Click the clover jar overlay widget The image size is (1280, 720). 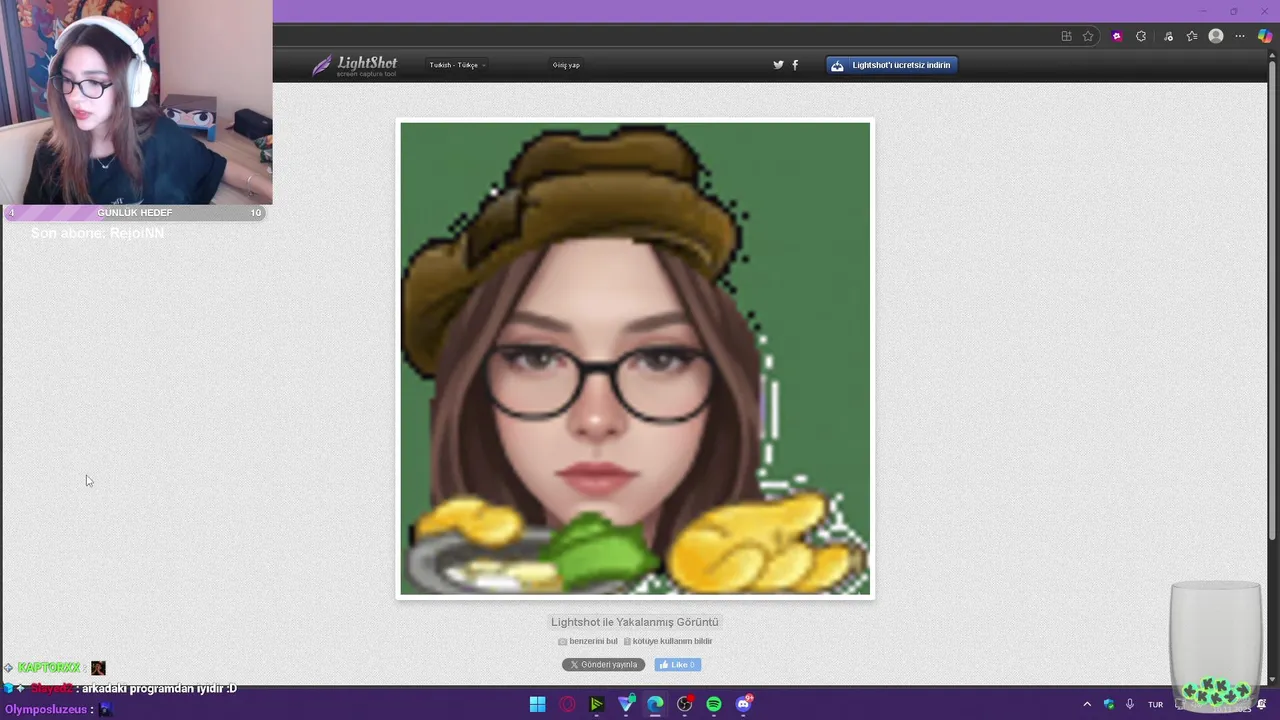click(x=1216, y=645)
